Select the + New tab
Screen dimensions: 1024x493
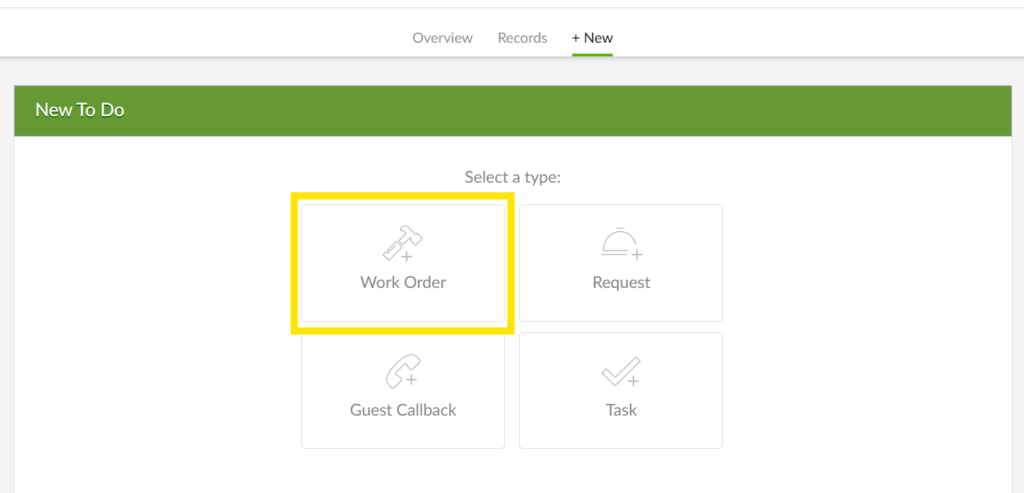click(592, 38)
